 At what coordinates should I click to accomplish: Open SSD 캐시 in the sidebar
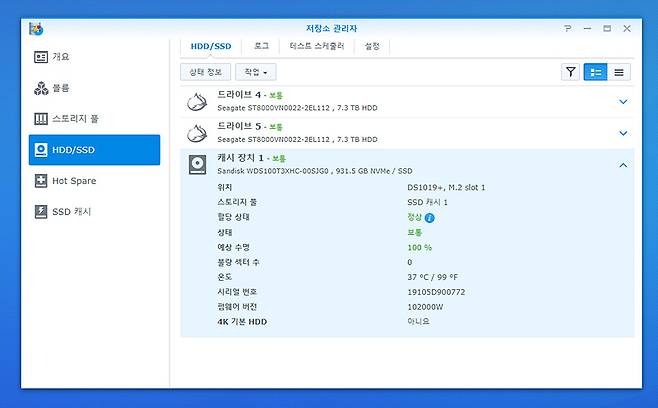63,212
